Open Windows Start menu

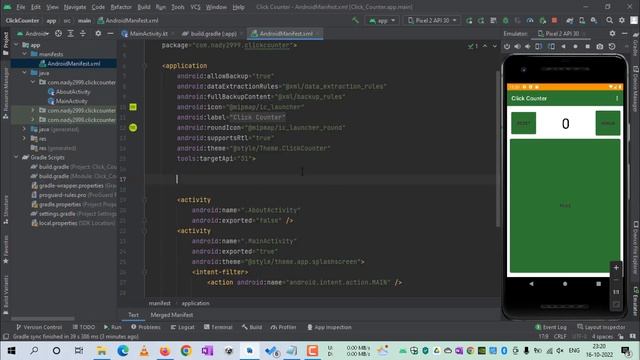tap(11, 351)
